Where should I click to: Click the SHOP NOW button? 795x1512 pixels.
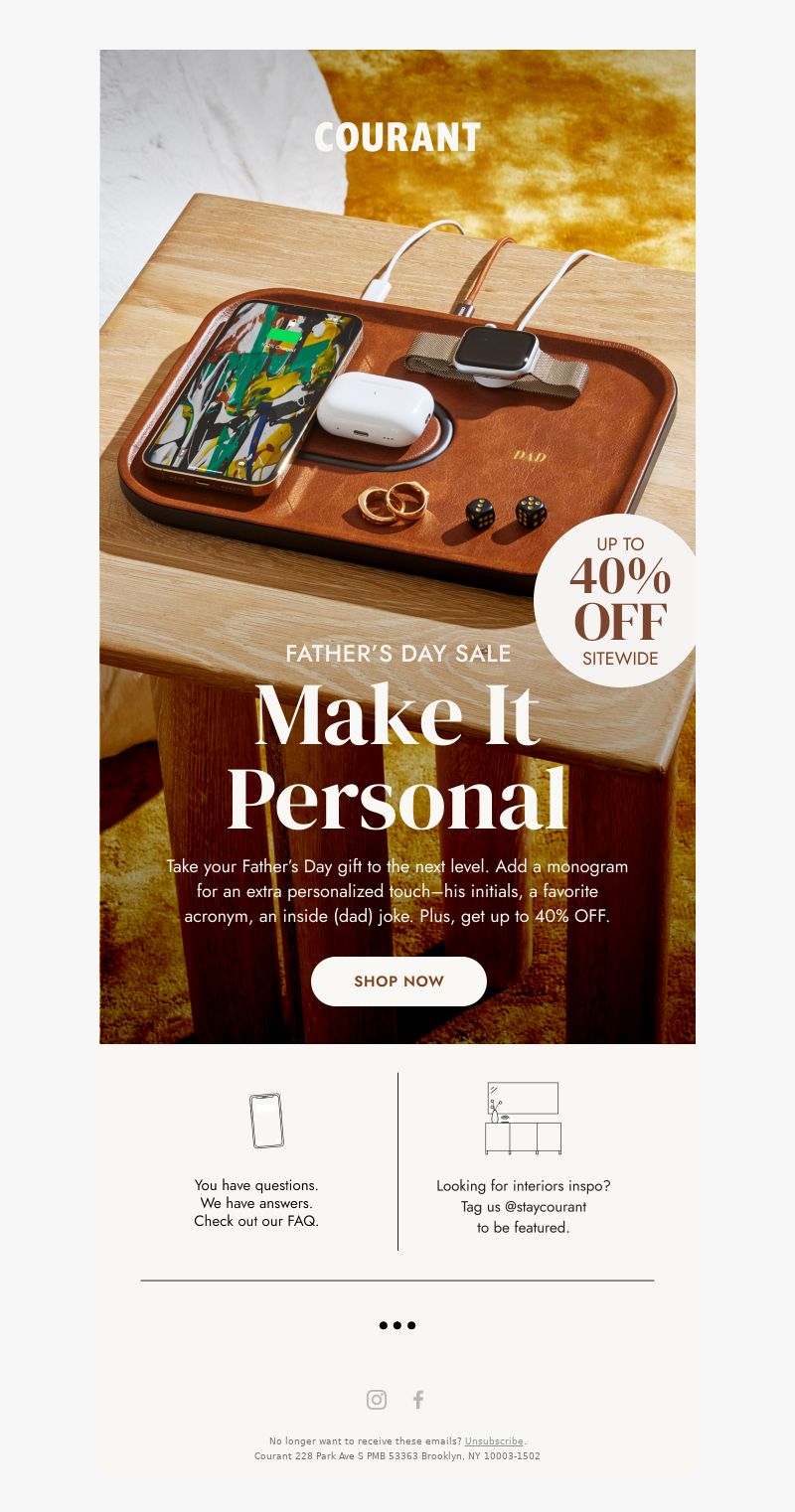[x=398, y=982]
